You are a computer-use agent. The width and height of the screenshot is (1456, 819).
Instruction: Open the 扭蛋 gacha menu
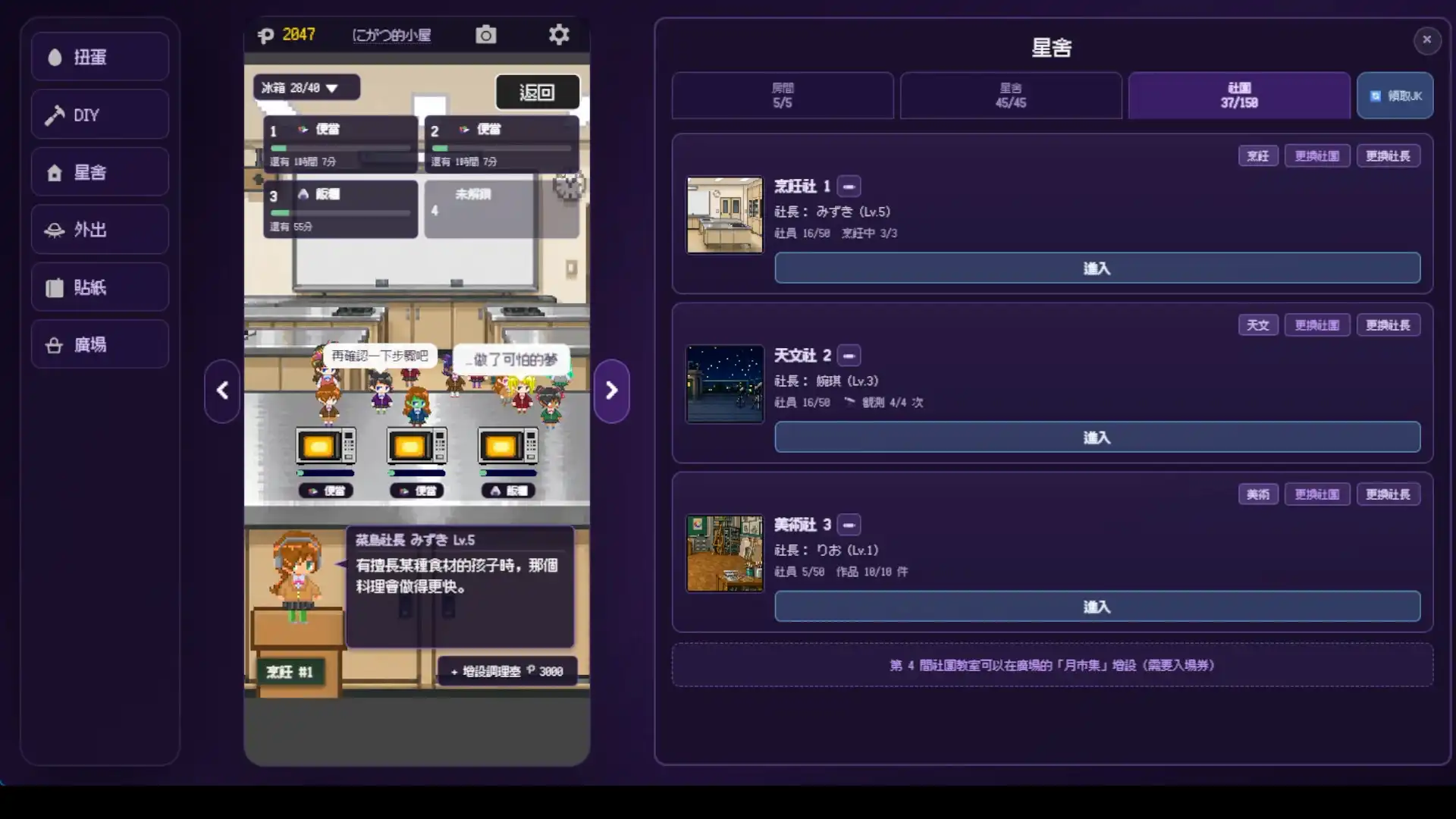pyautogui.click(x=100, y=57)
